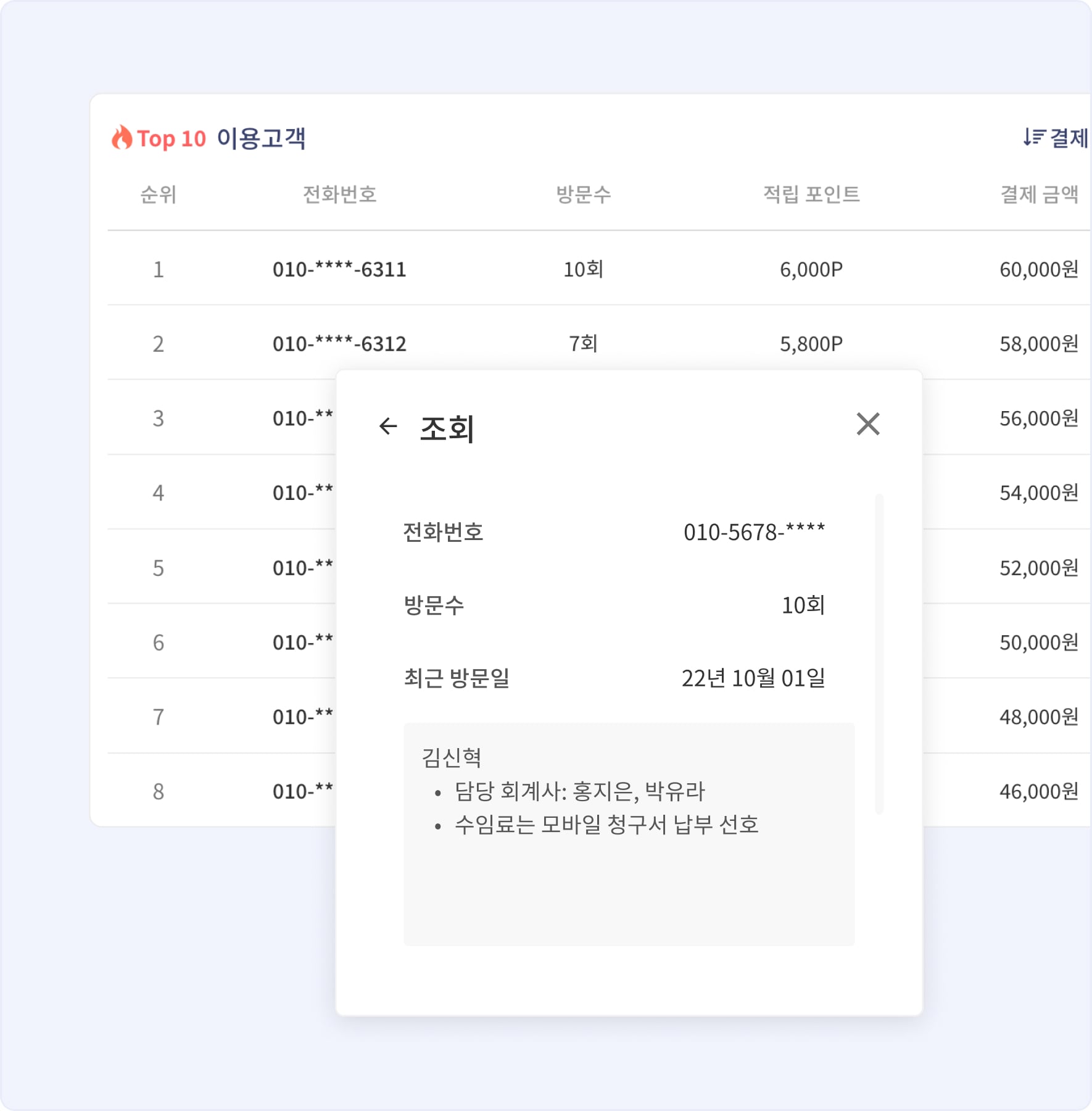This screenshot has width=1092, height=1111.
Task: Click the 방문수 column header
Action: tap(583, 194)
